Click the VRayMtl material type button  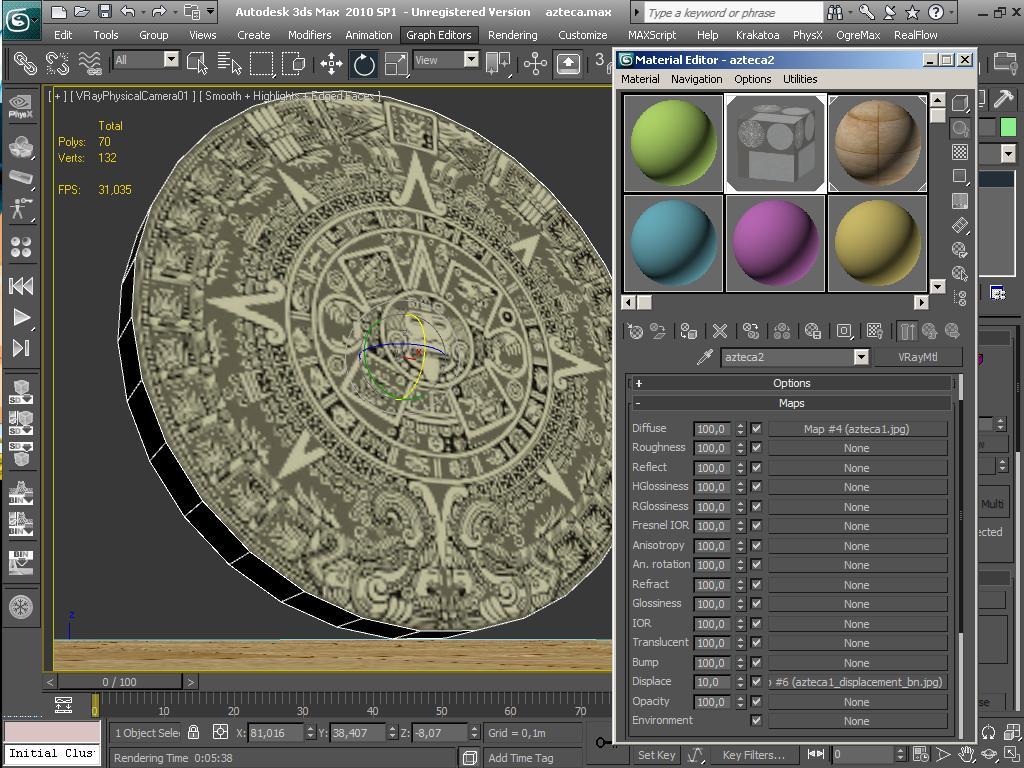point(917,357)
